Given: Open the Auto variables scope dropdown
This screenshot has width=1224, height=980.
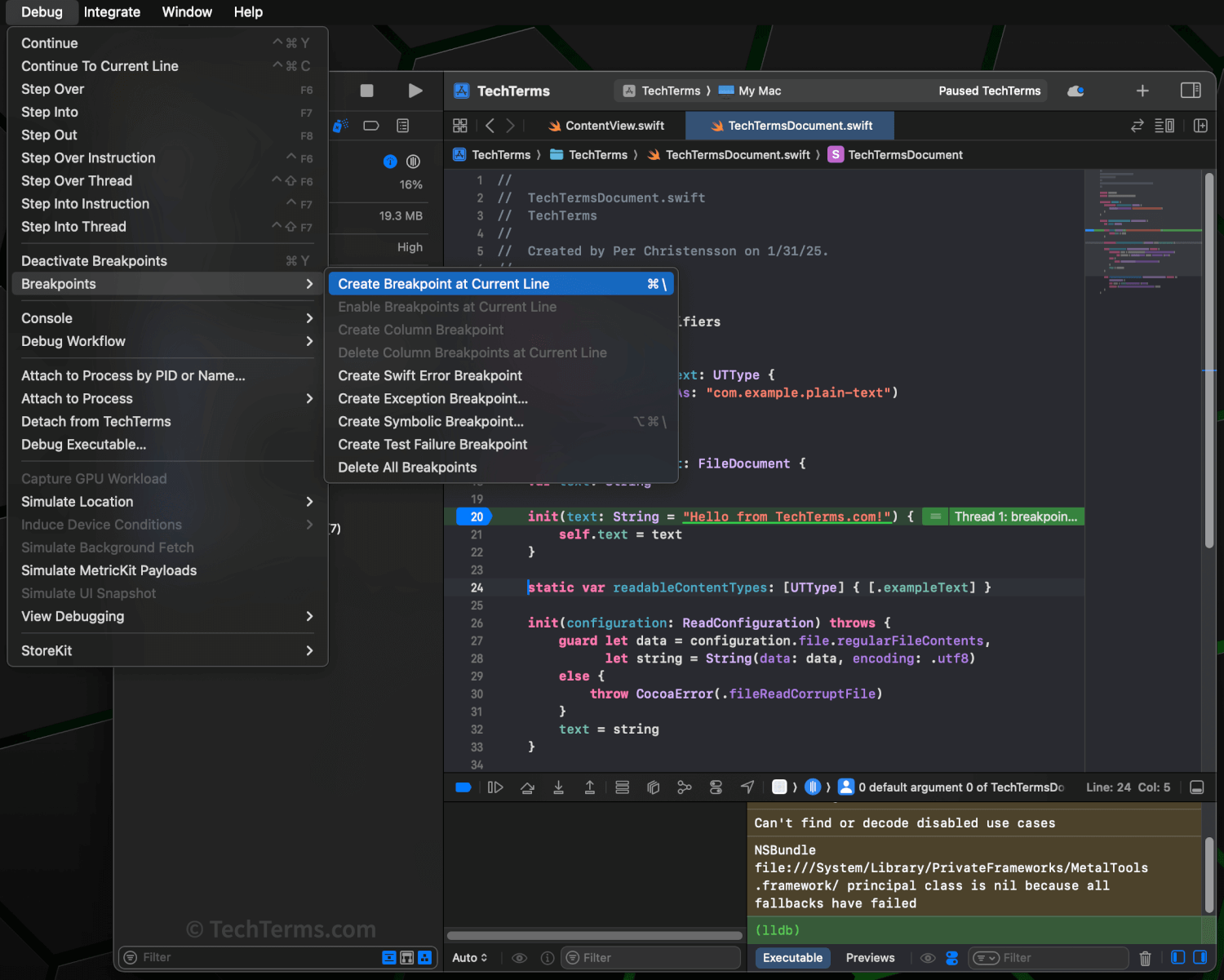Looking at the screenshot, I should [470, 958].
